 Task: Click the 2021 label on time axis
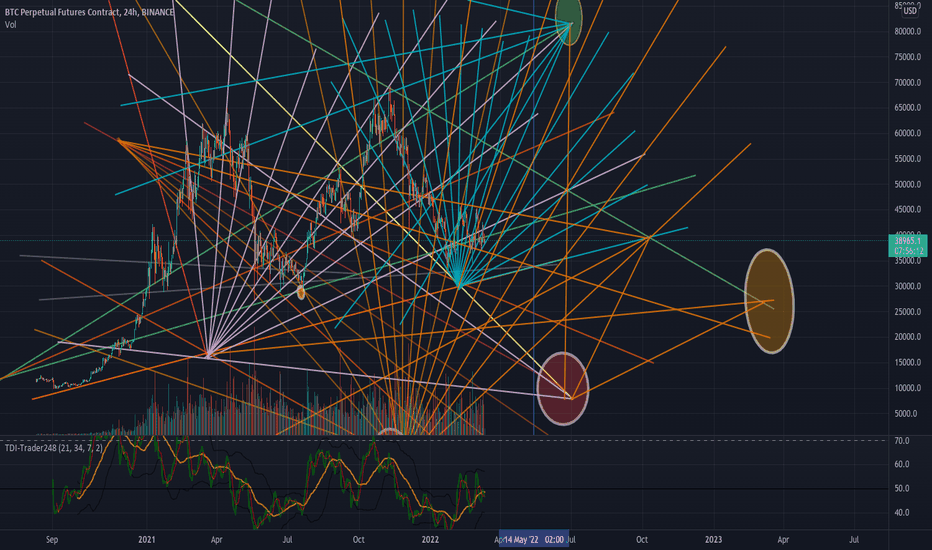click(146, 539)
